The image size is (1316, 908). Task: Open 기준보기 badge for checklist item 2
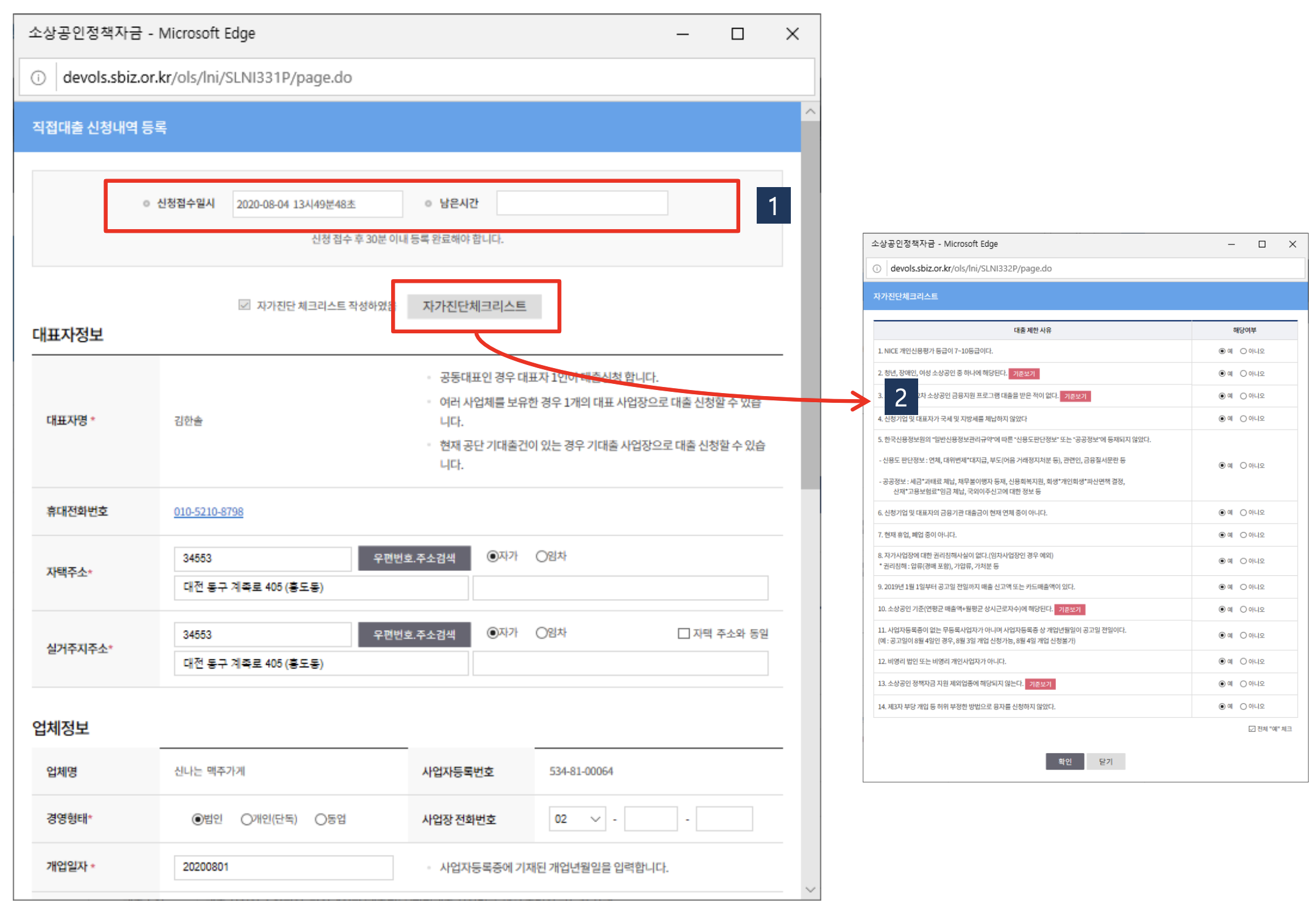point(1024,374)
